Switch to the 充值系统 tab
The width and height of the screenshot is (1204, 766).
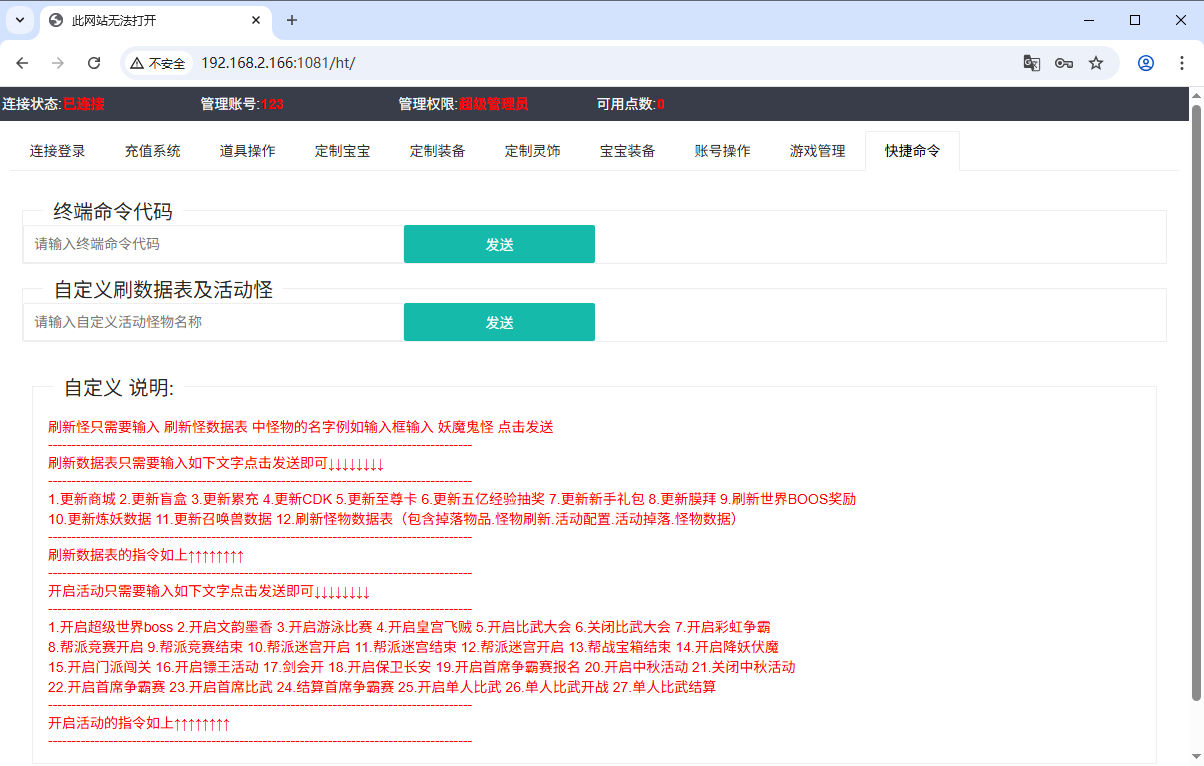pyautogui.click(x=152, y=151)
